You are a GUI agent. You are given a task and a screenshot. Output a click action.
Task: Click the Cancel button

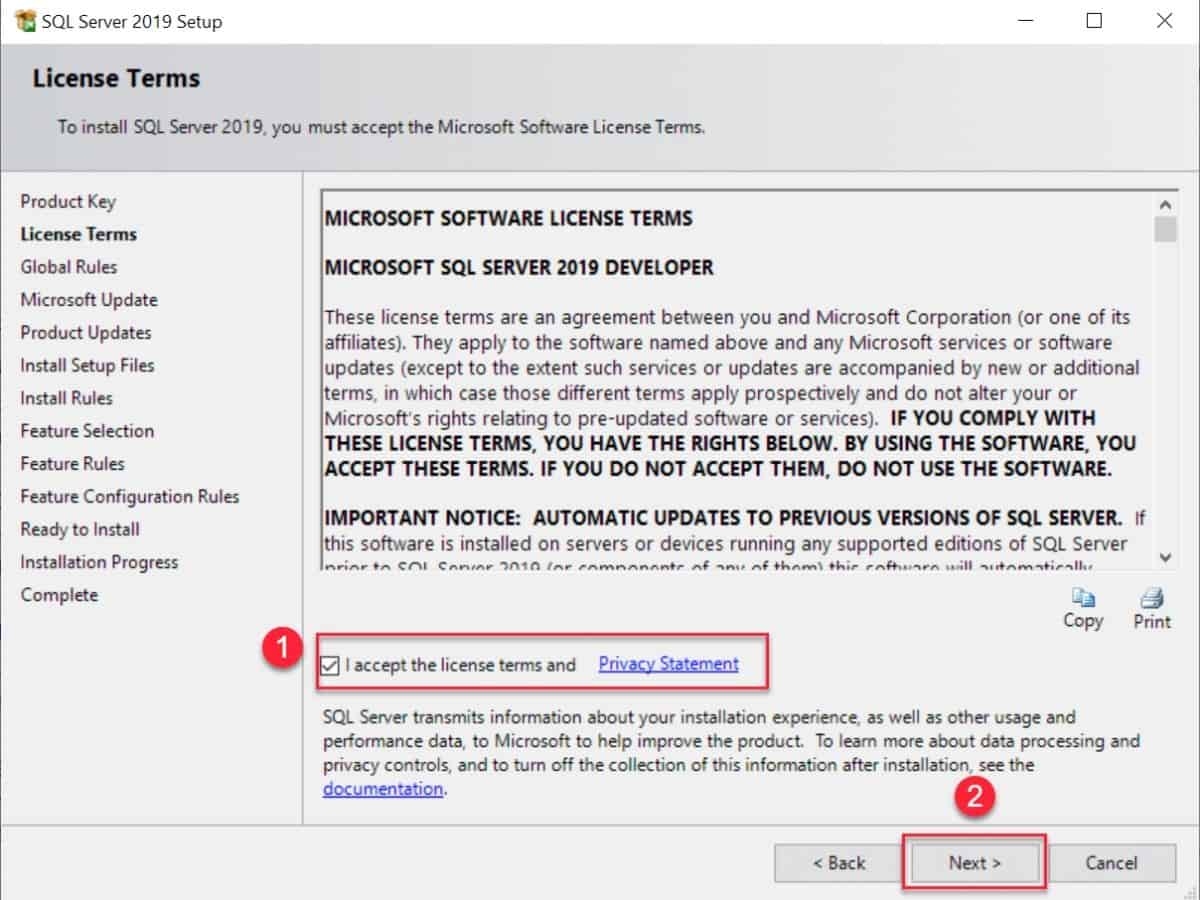[1111, 863]
